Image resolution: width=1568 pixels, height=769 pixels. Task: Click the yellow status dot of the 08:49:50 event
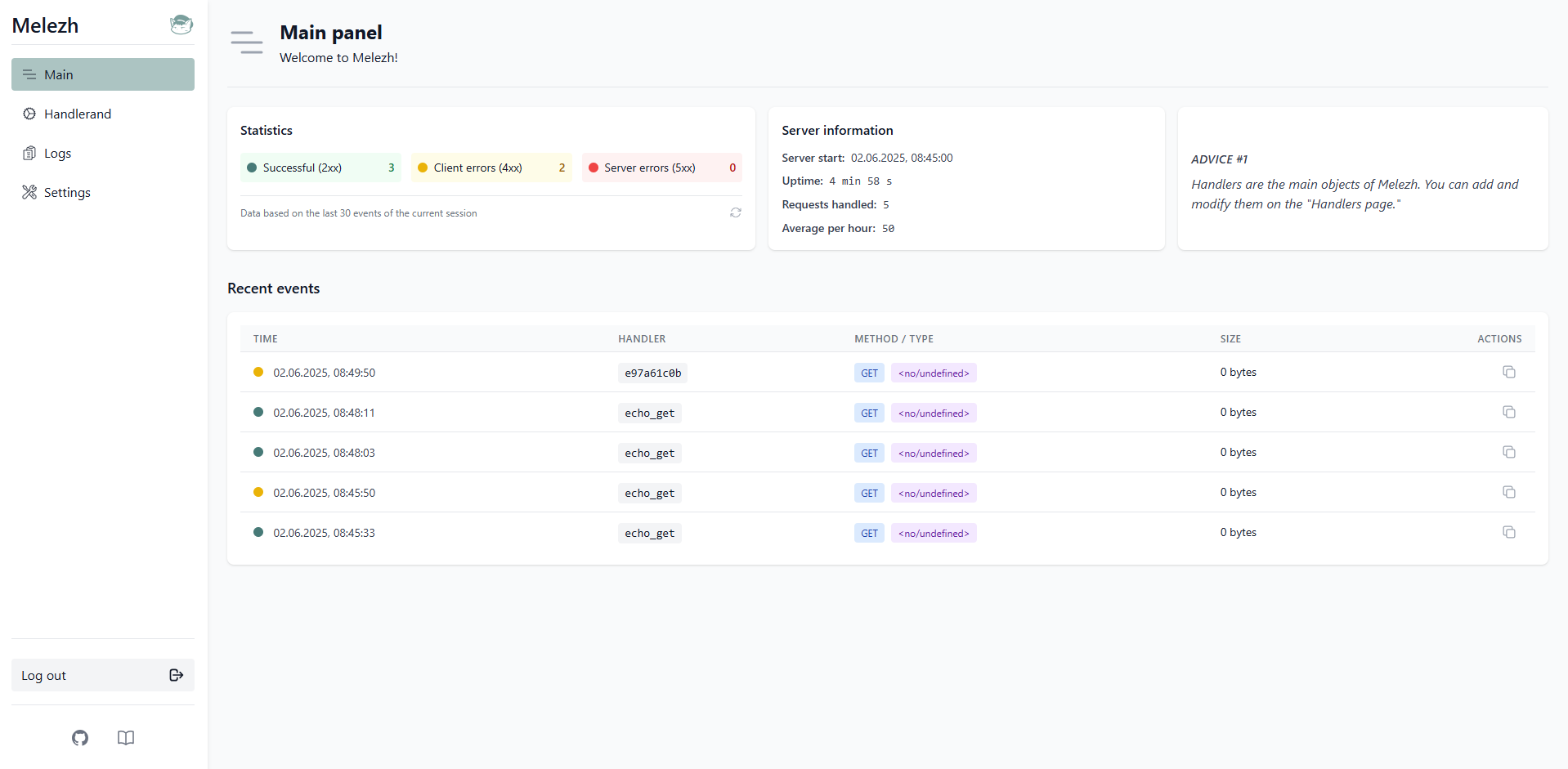[x=258, y=372]
